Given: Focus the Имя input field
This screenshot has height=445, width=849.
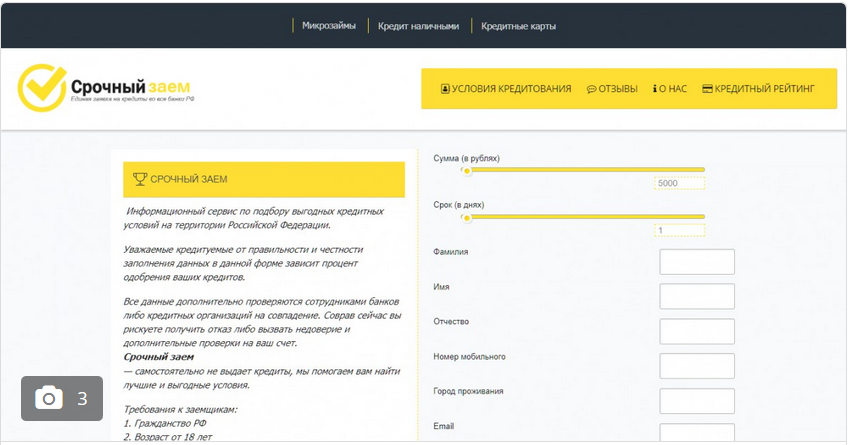Looking at the screenshot, I should [697, 297].
